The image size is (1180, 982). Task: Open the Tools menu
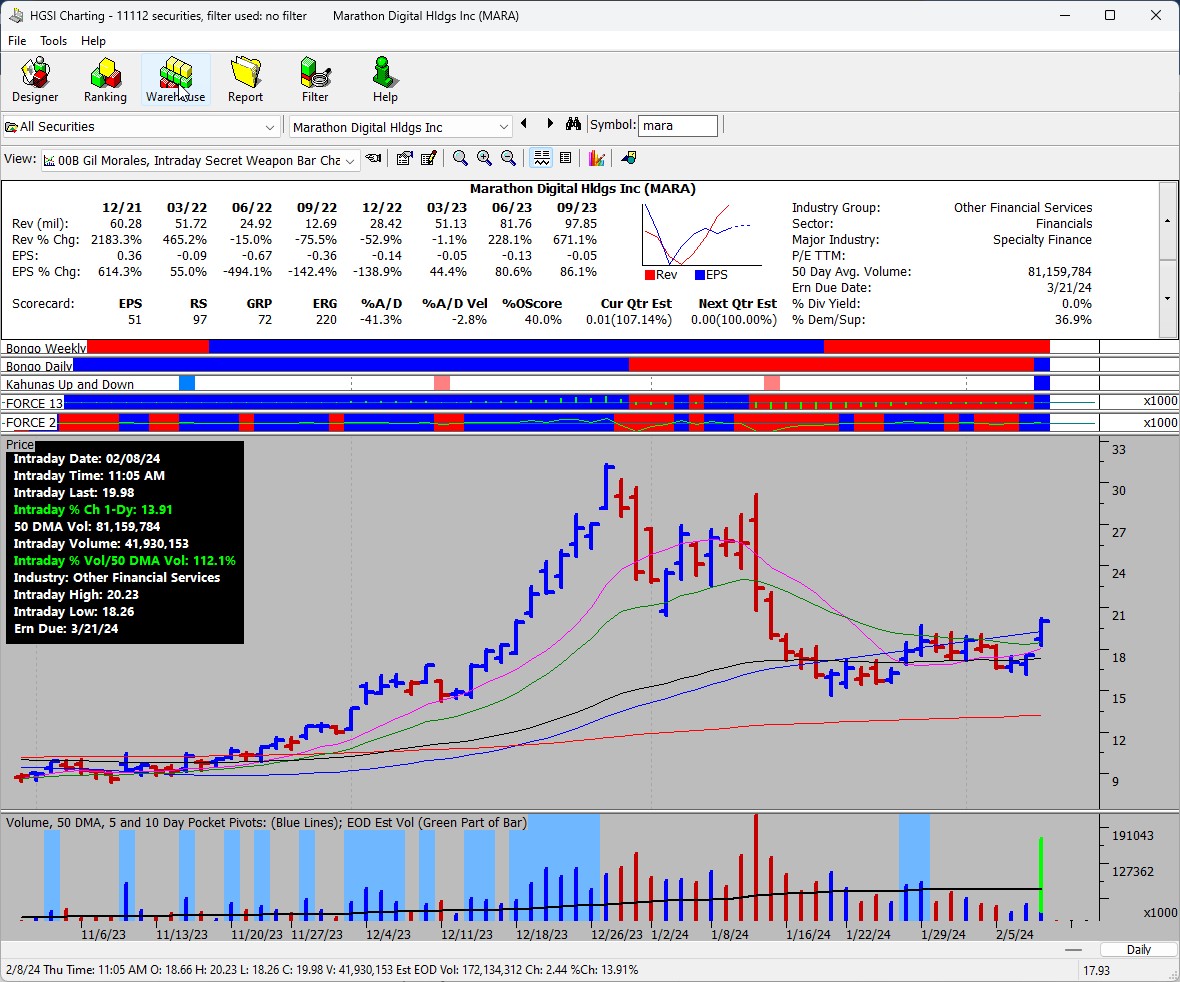pos(53,41)
